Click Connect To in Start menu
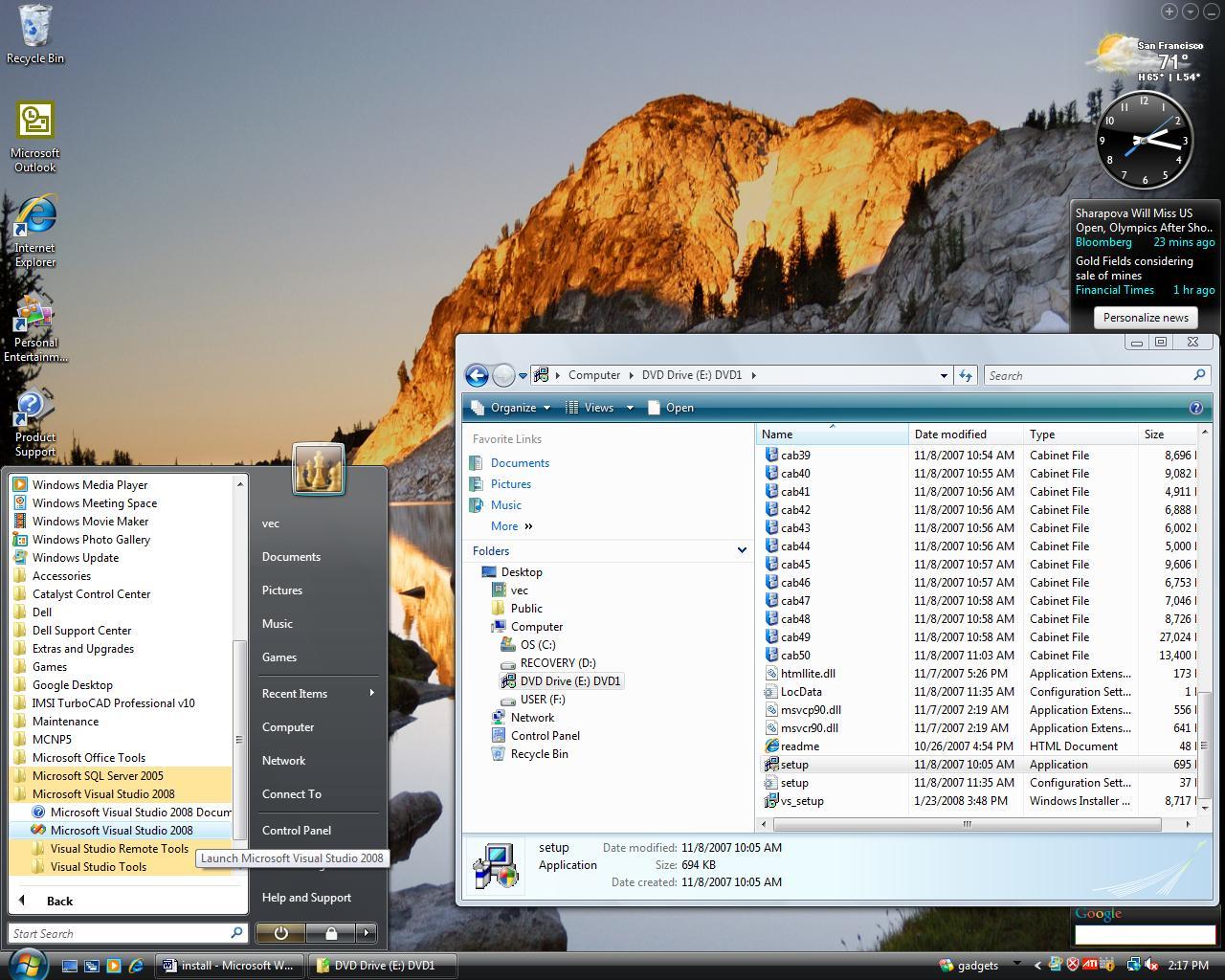Screen dimensions: 1225x980 click(x=292, y=793)
